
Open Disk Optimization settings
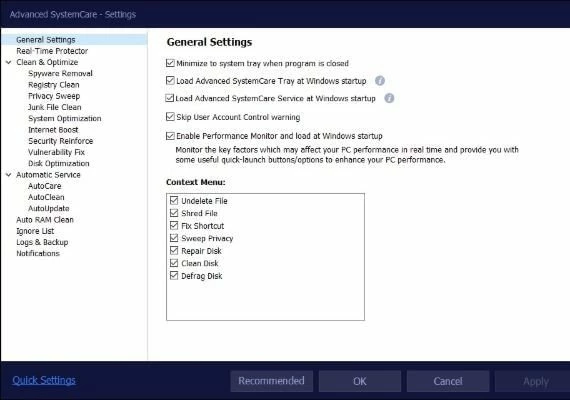pyautogui.click(x=59, y=164)
